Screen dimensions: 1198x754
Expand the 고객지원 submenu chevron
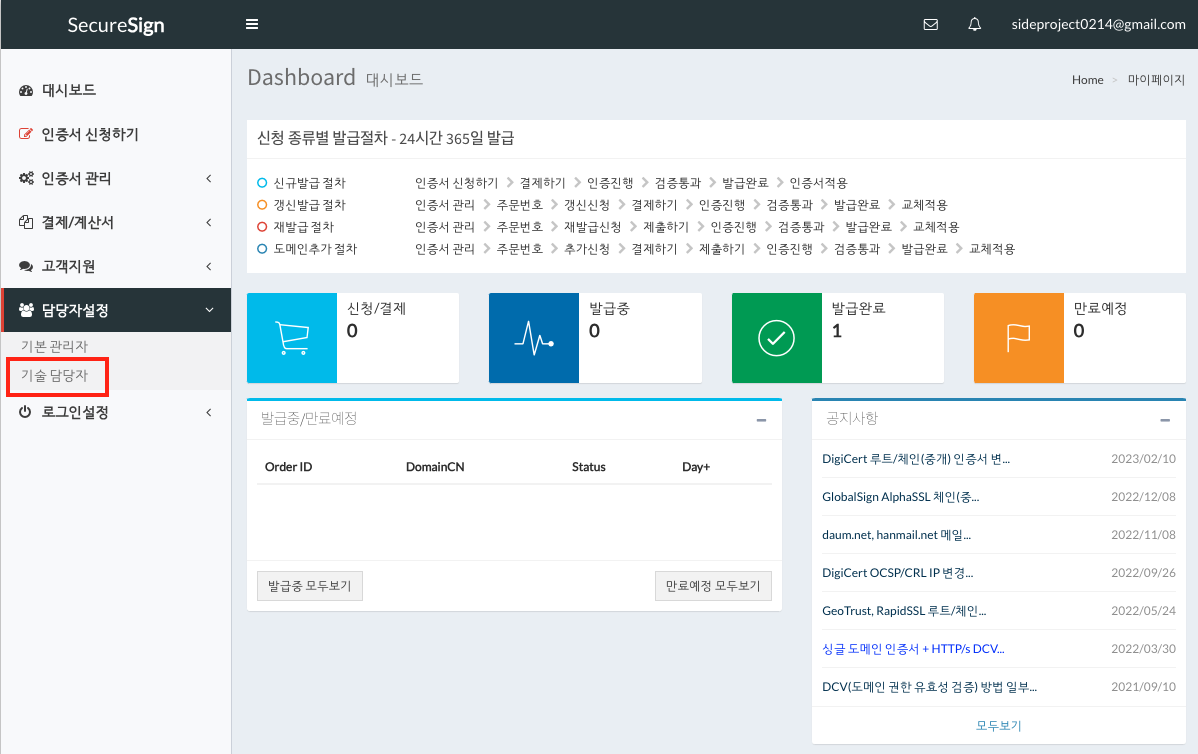click(x=209, y=267)
